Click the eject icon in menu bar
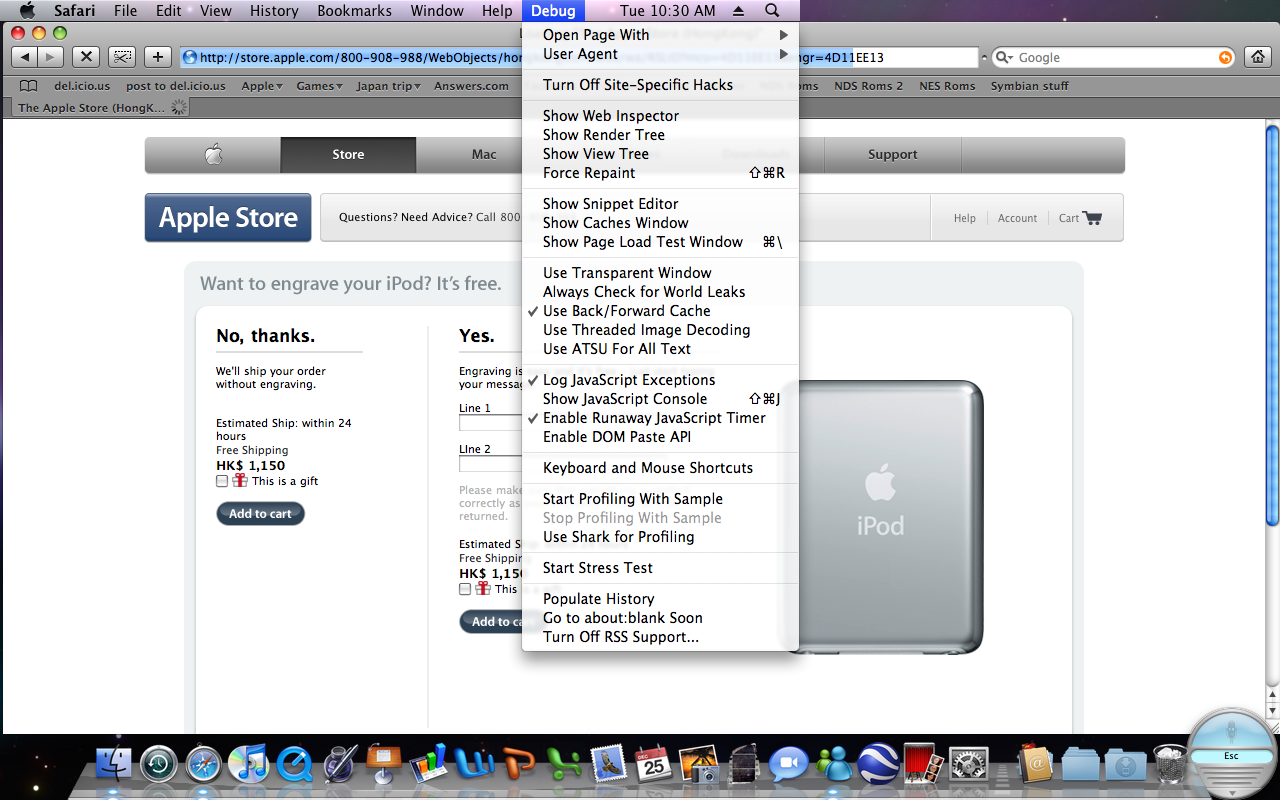 (738, 11)
